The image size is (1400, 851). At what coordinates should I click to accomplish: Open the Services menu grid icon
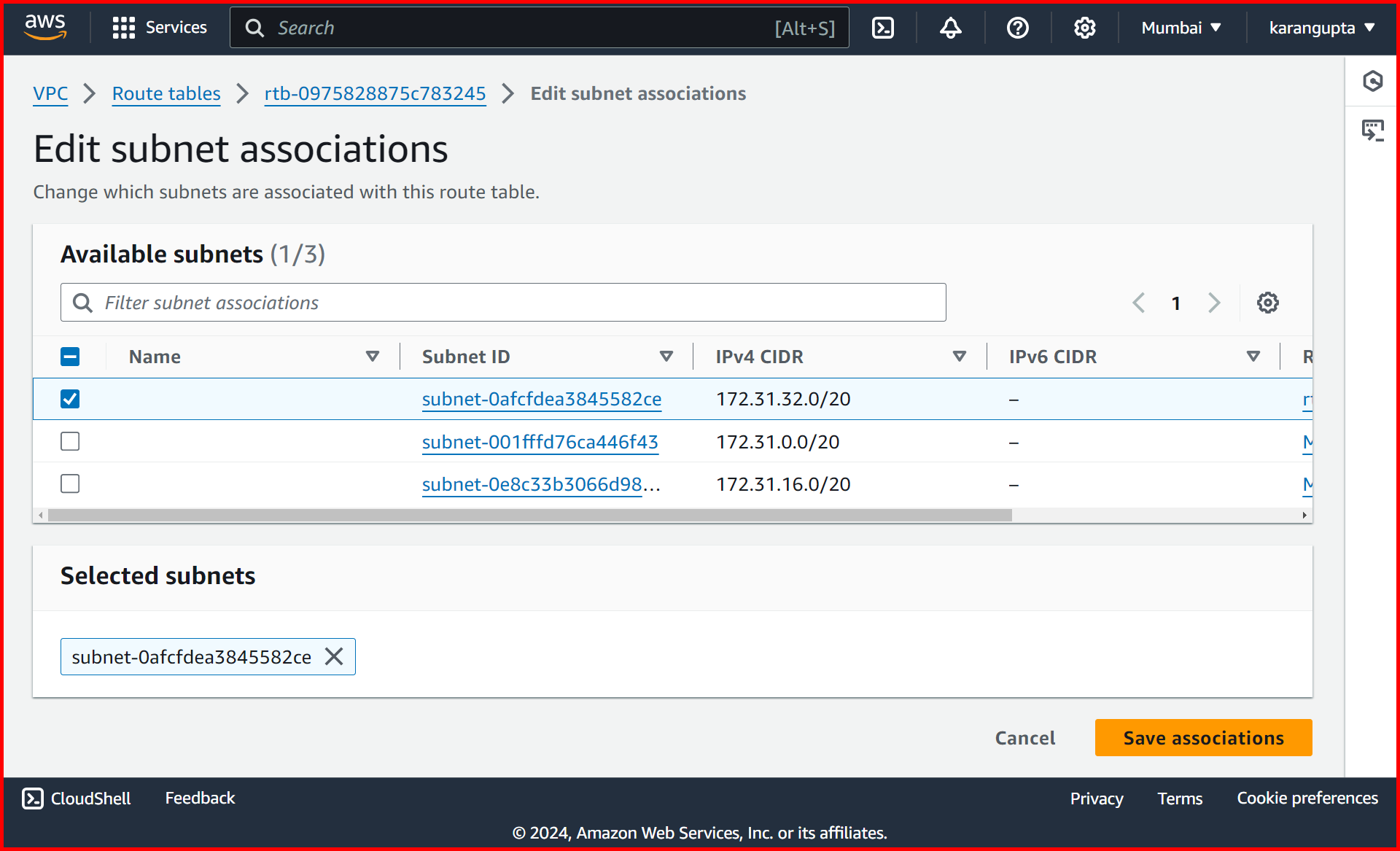pyautogui.click(x=124, y=27)
